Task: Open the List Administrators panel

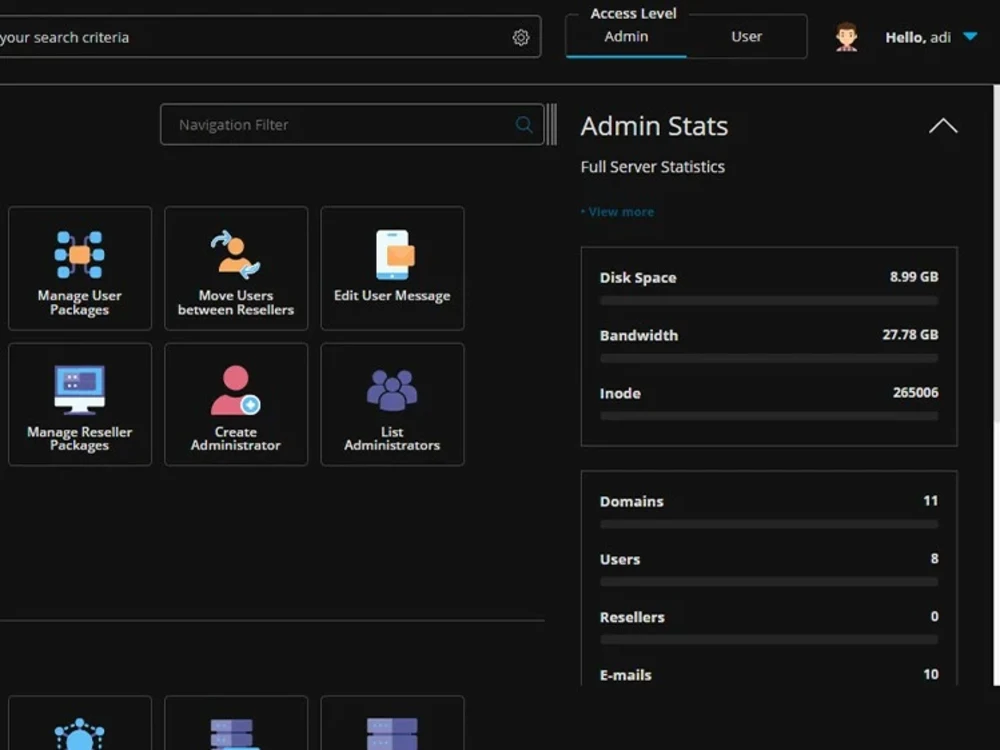Action: (392, 404)
